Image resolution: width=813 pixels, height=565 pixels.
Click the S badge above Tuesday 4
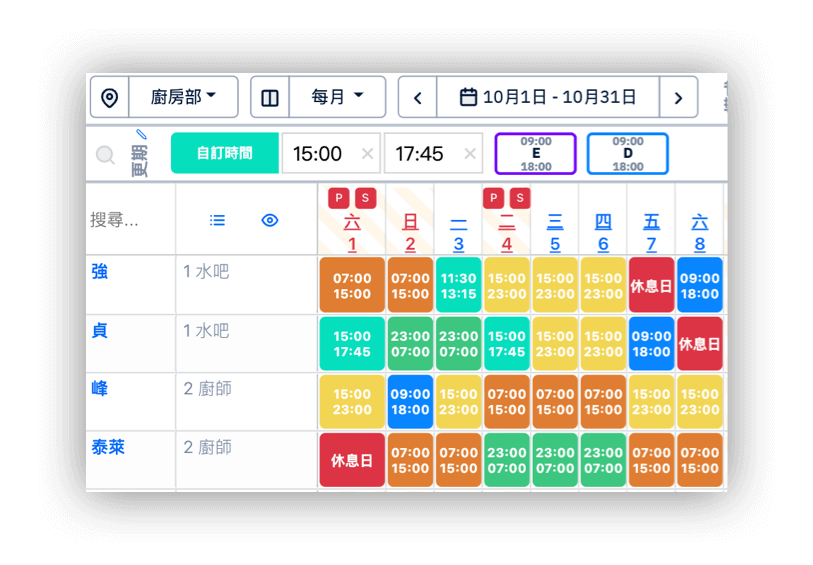point(520,198)
